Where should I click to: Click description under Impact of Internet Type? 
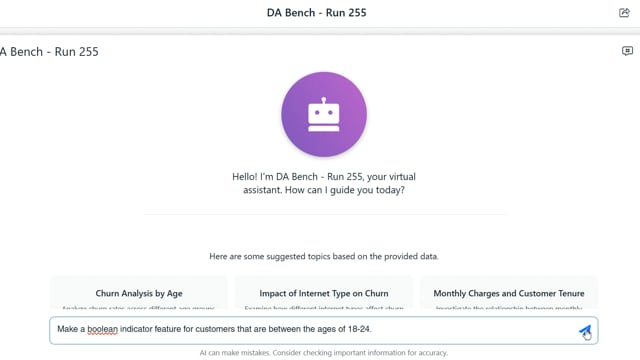pyautogui.click(x=324, y=308)
